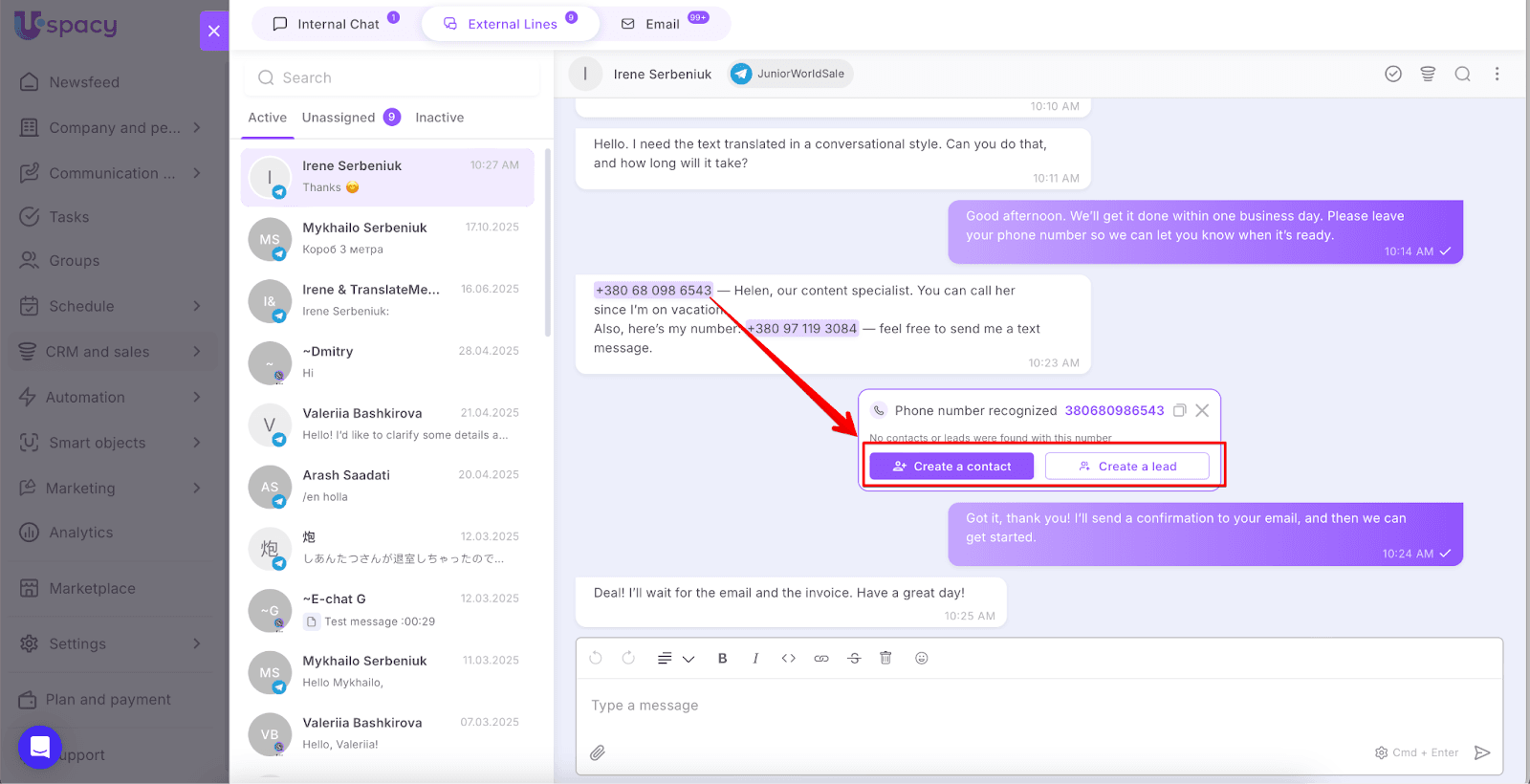Mark conversation done with checkmark icon
1530x784 pixels.
click(1393, 74)
